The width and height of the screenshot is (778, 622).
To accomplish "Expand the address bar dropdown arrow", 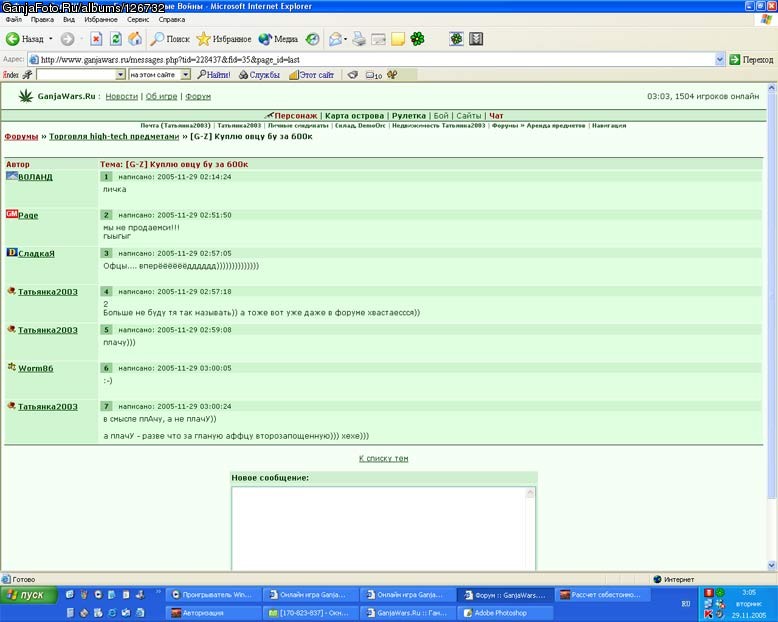I will click(x=720, y=60).
